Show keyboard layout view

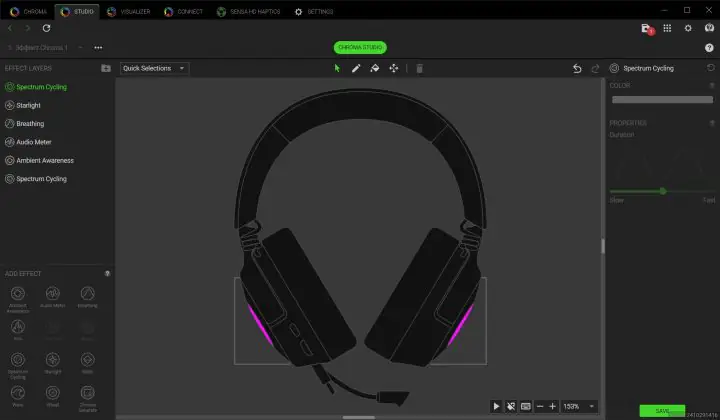526,406
